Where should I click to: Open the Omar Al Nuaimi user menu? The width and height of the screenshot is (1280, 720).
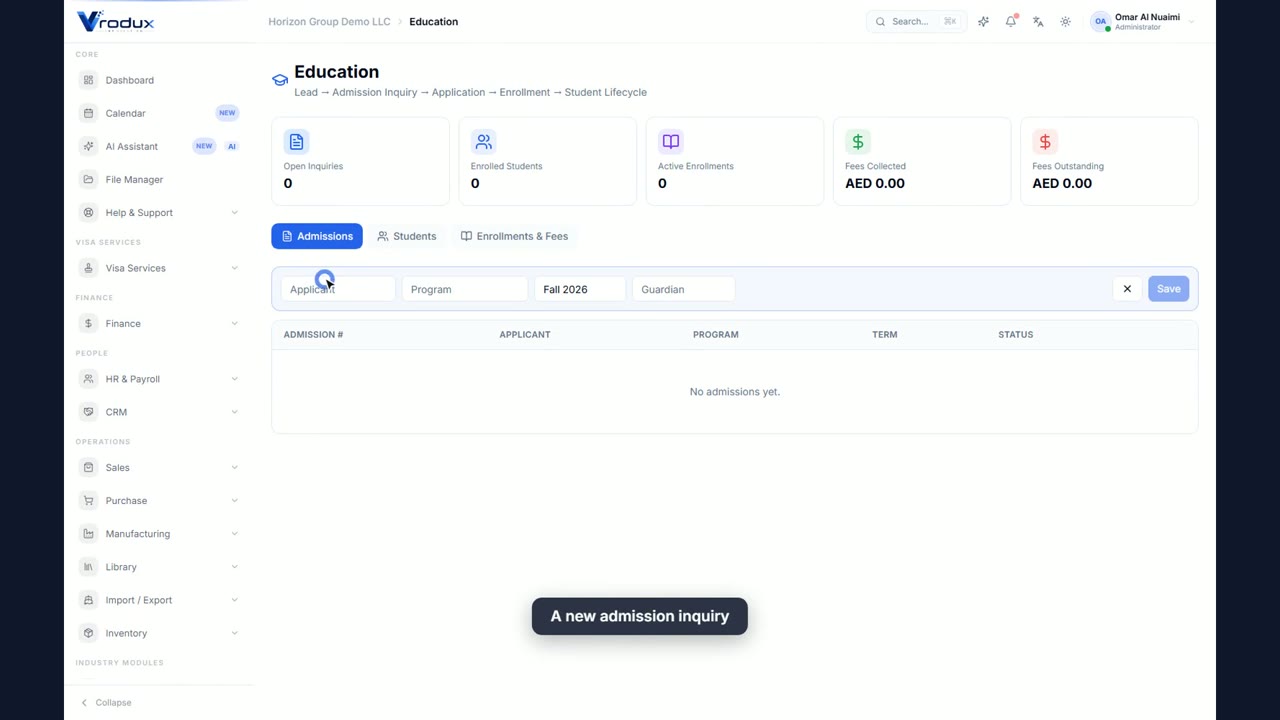click(x=1143, y=21)
